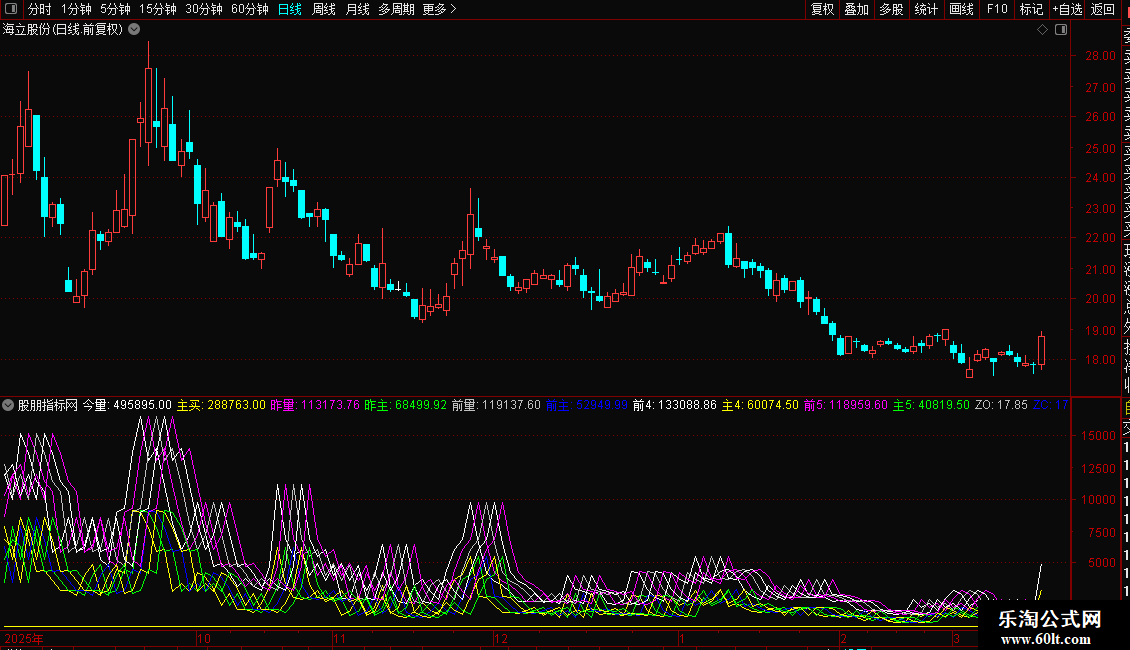The height and width of the screenshot is (650, 1130).
Task: Open F10 company information
Action: pyautogui.click(x=997, y=9)
